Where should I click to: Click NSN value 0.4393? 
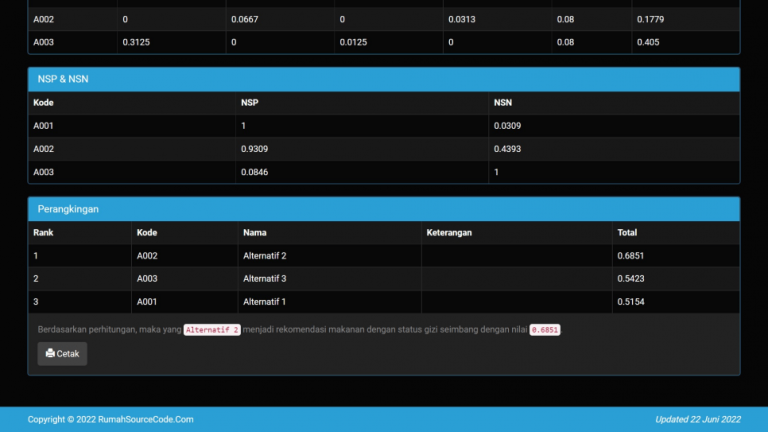click(x=507, y=149)
